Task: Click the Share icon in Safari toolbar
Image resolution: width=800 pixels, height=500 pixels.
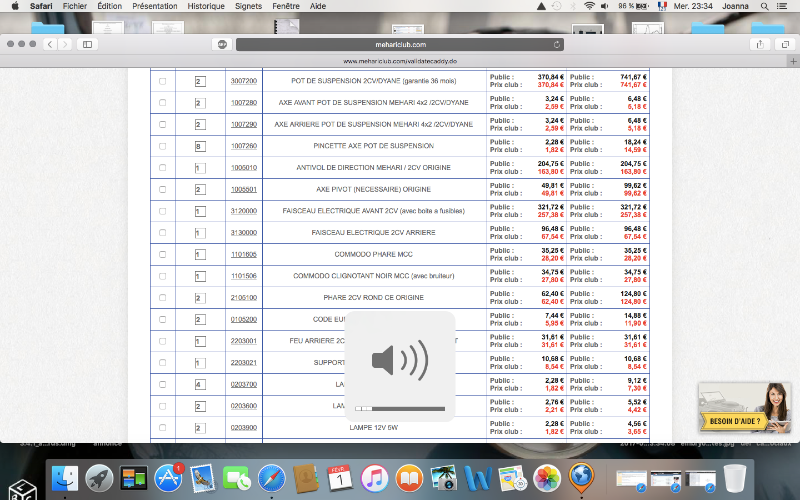Action: pyautogui.click(x=757, y=44)
